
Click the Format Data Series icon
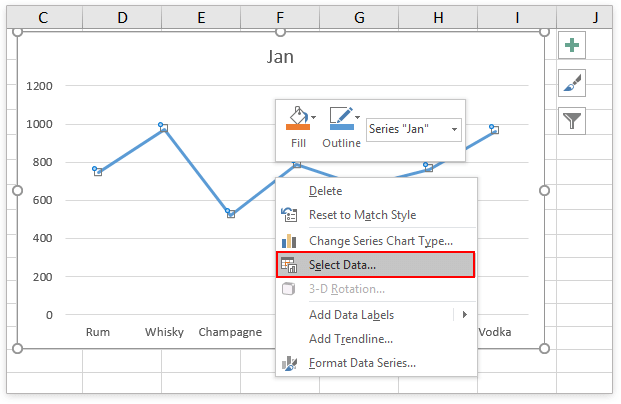click(290, 363)
